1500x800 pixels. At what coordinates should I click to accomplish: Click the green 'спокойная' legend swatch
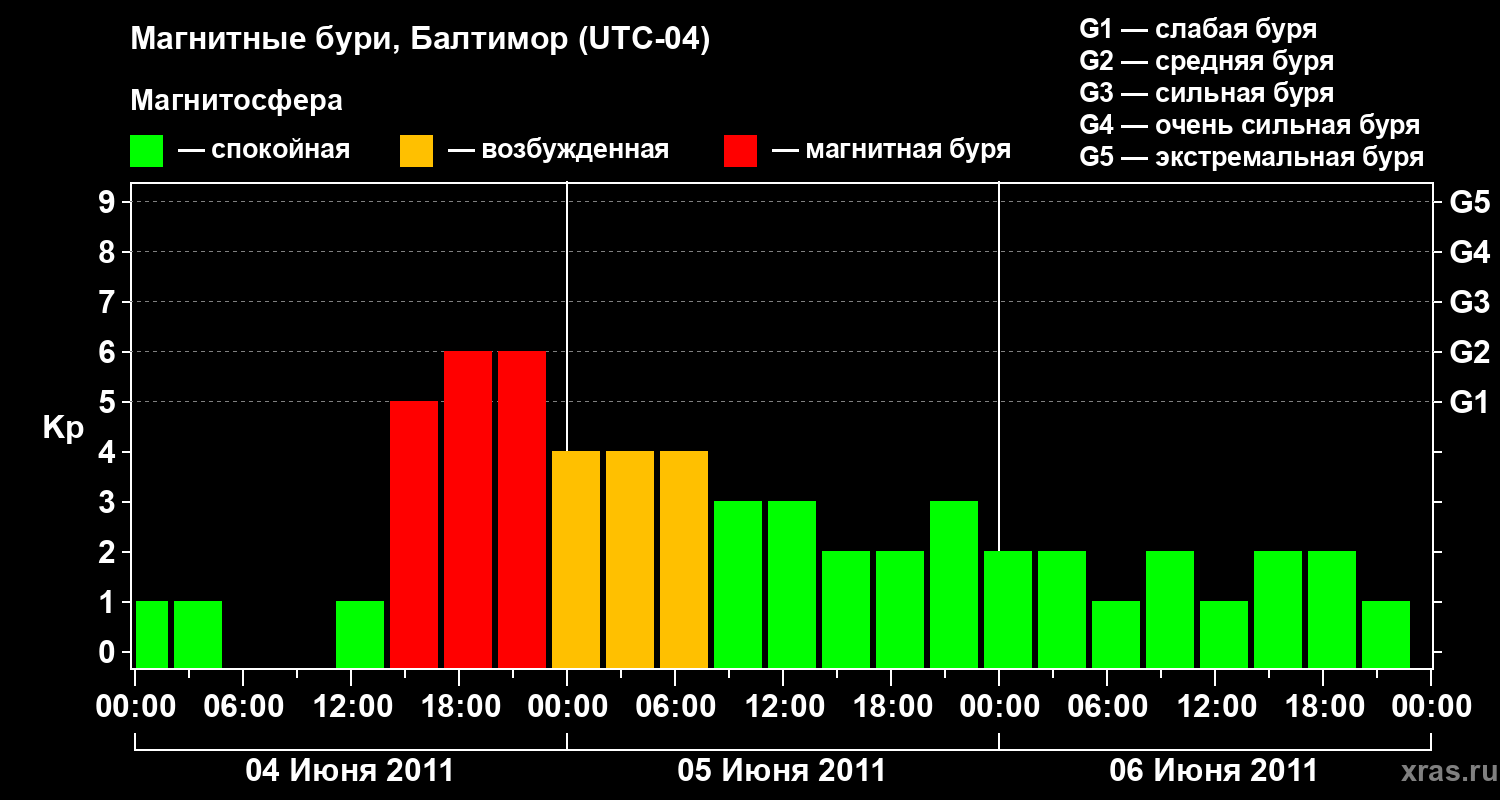coord(146,151)
